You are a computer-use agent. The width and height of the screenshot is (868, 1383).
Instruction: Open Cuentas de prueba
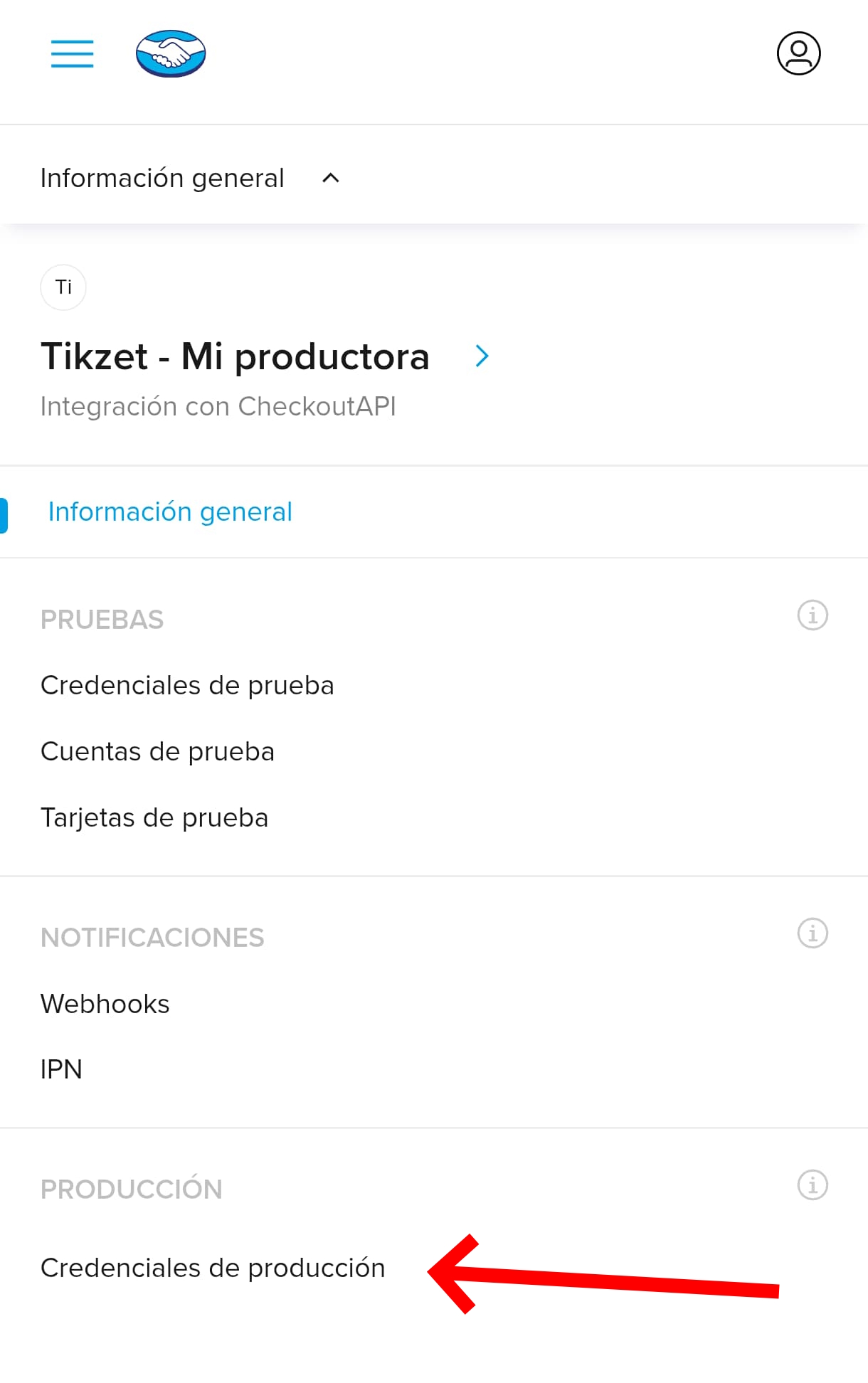pos(157,751)
